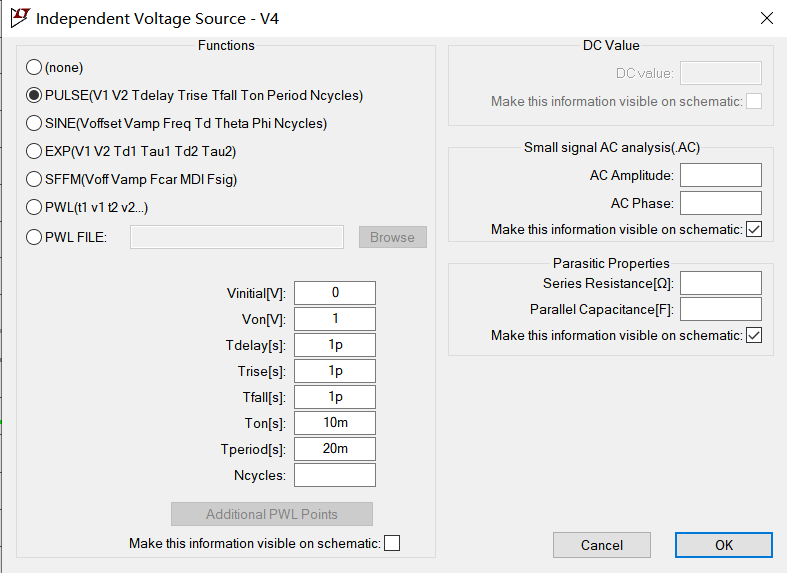Focus the Tdelay[s] input box
This screenshot has width=787, height=573.
click(x=335, y=345)
